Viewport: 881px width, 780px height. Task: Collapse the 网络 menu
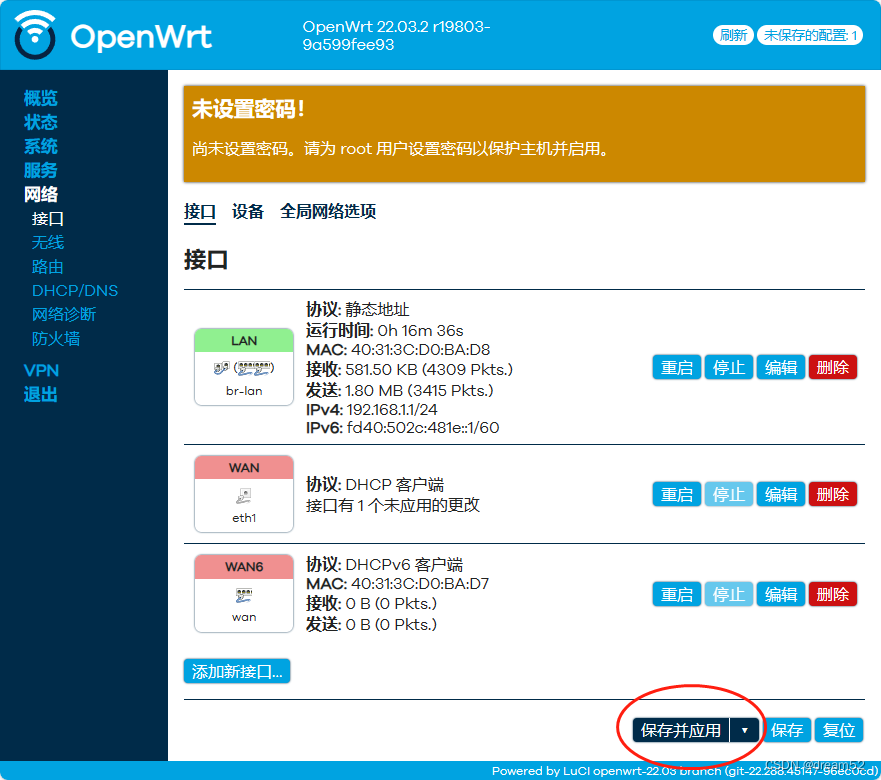point(40,194)
